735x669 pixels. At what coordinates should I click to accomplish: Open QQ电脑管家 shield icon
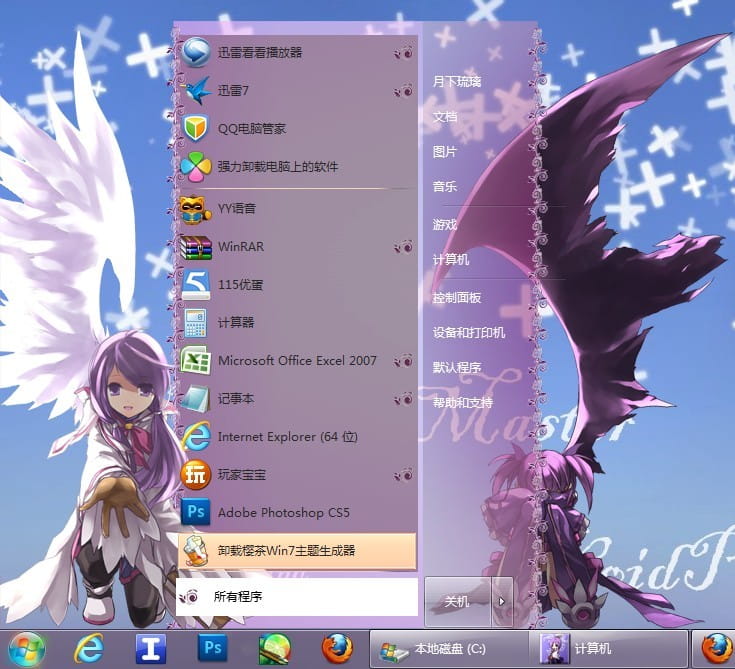[x=195, y=128]
